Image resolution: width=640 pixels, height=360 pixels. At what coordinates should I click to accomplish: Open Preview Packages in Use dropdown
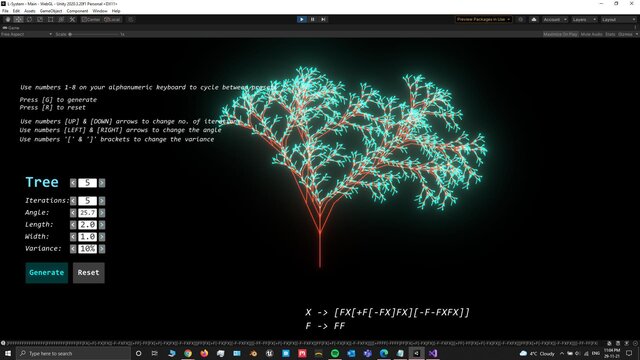(483, 19)
